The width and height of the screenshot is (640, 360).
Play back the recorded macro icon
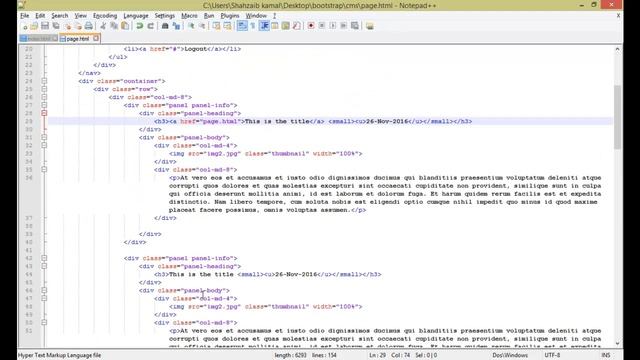(333, 26)
